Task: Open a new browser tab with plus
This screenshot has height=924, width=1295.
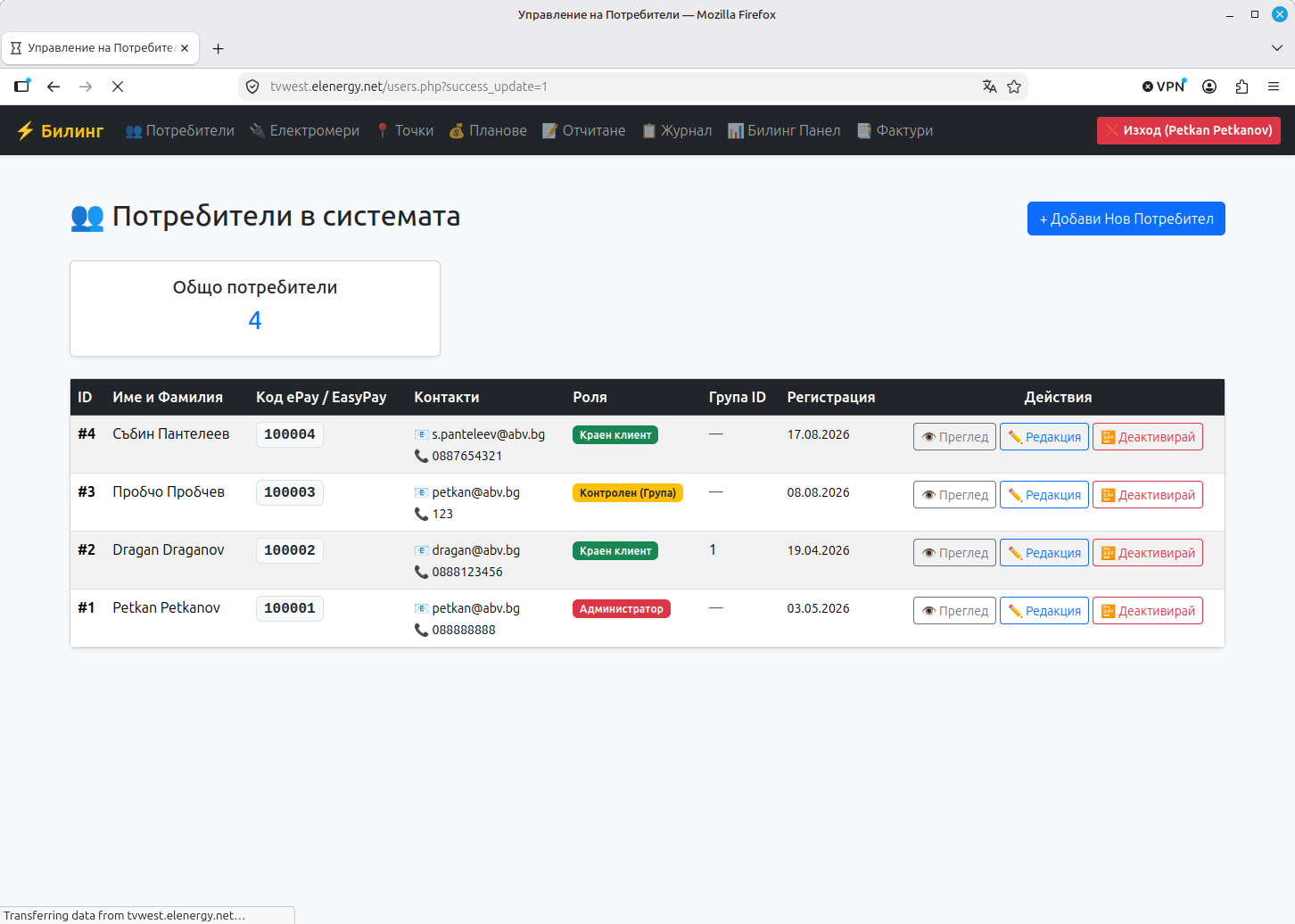Action: click(219, 48)
